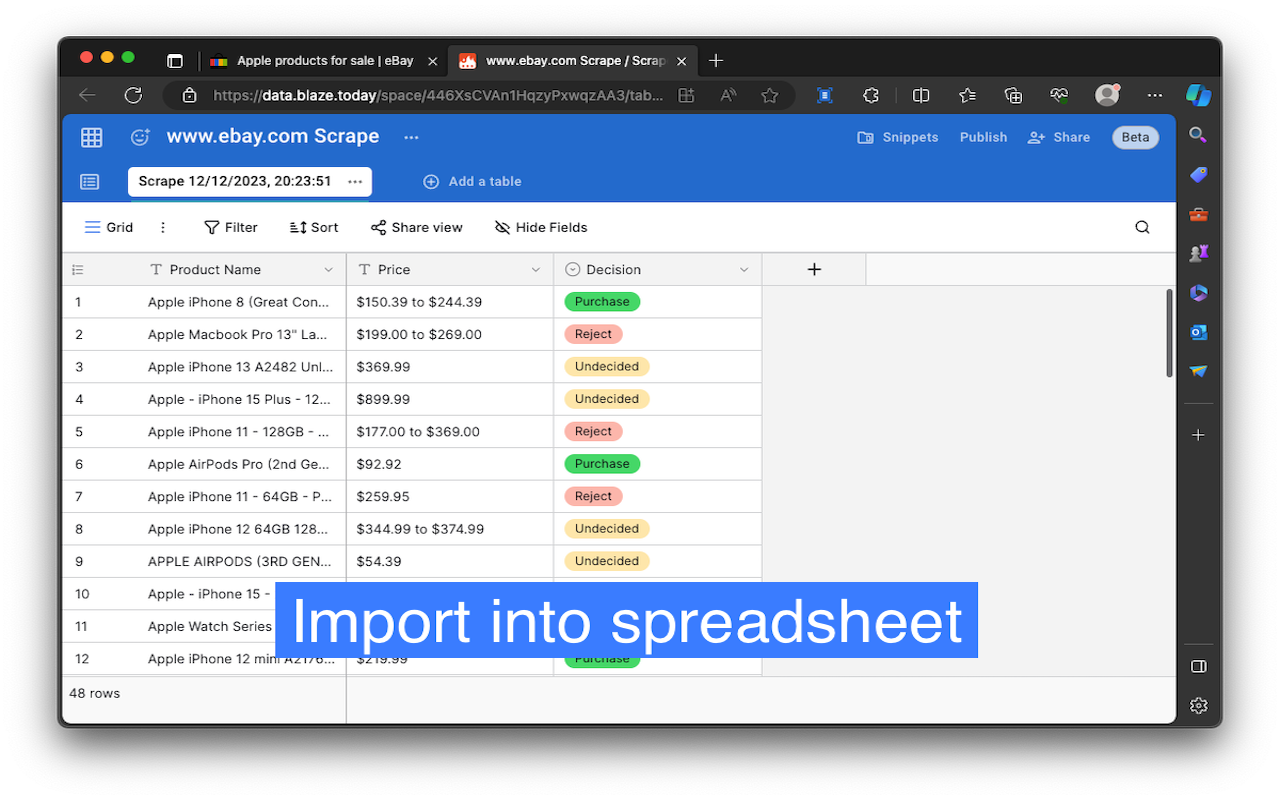This screenshot has height=800, width=1280.
Task: Open the Edge sidebar search icon
Action: click(x=1198, y=135)
